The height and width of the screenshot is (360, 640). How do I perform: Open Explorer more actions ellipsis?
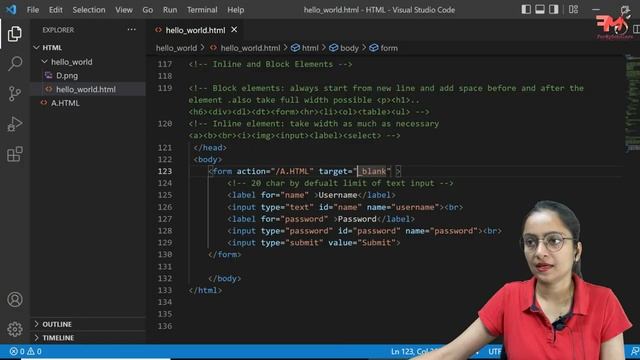click(131, 29)
